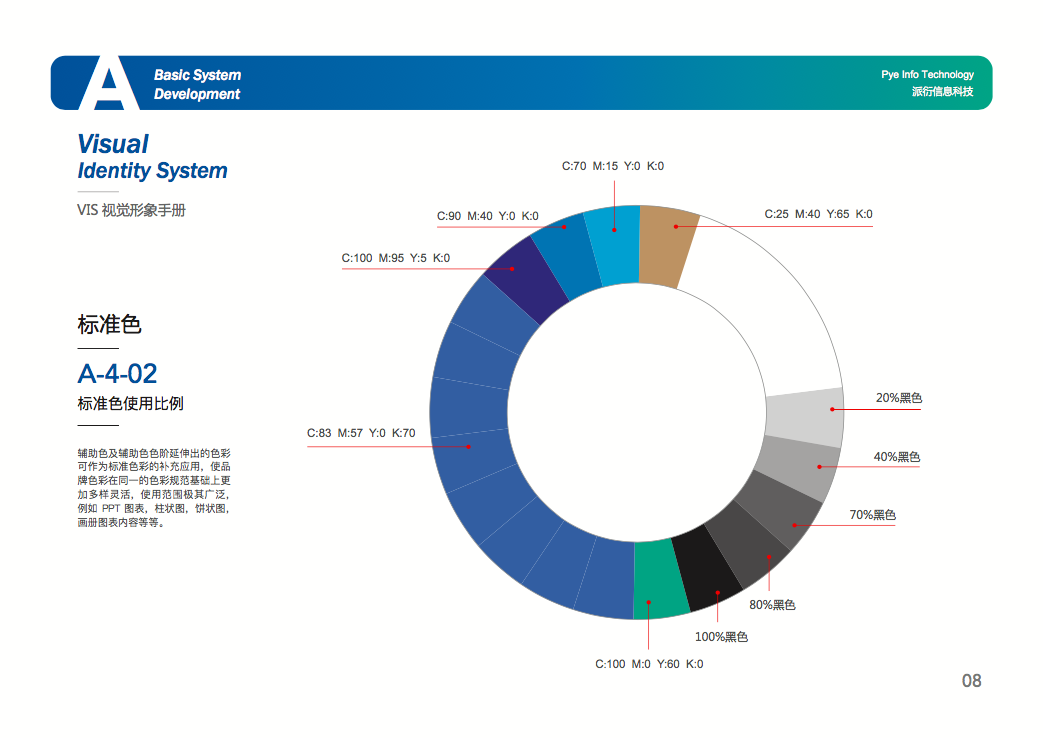Click the 40% gray ring segment
This screenshot has height=738, width=1043.
point(798,469)
